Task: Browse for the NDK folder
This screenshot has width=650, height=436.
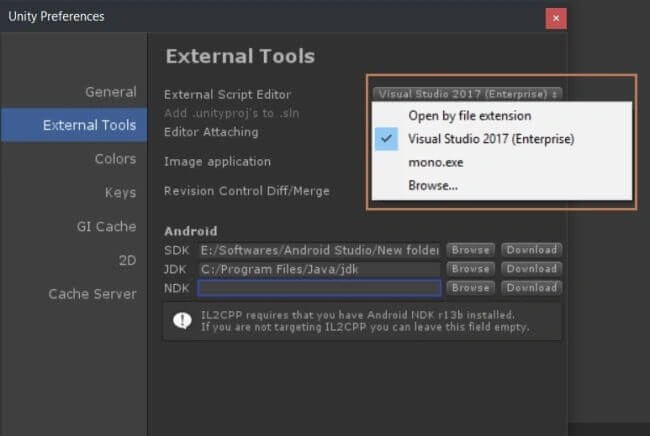Action: [471, 288]
